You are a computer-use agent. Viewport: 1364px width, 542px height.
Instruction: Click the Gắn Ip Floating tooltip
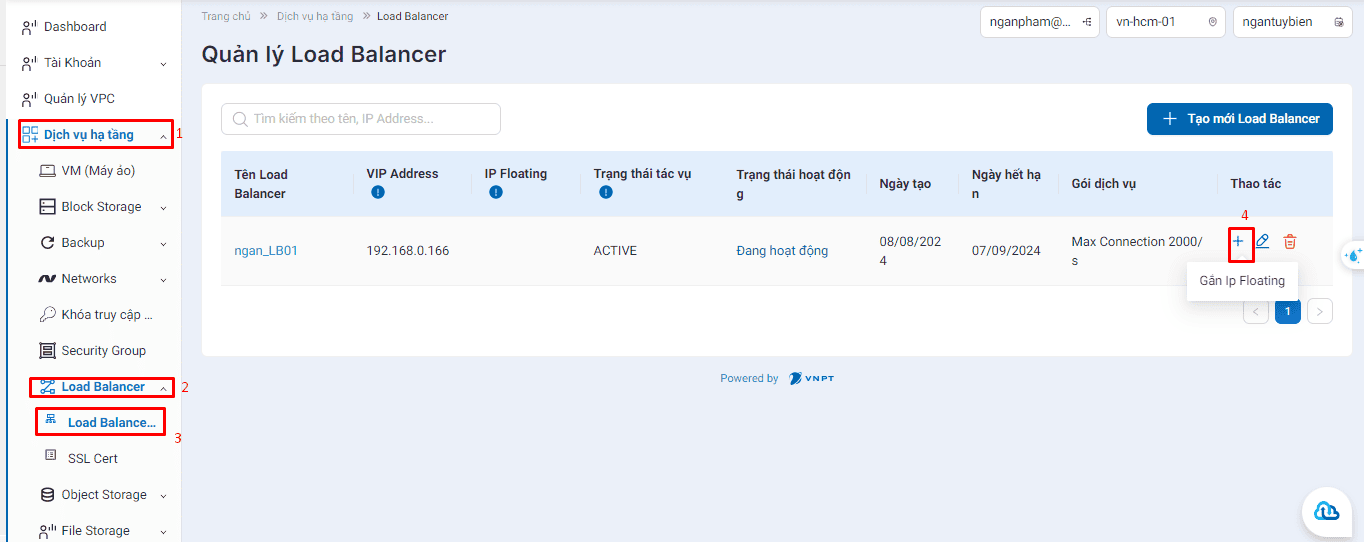click(1242, 281)
